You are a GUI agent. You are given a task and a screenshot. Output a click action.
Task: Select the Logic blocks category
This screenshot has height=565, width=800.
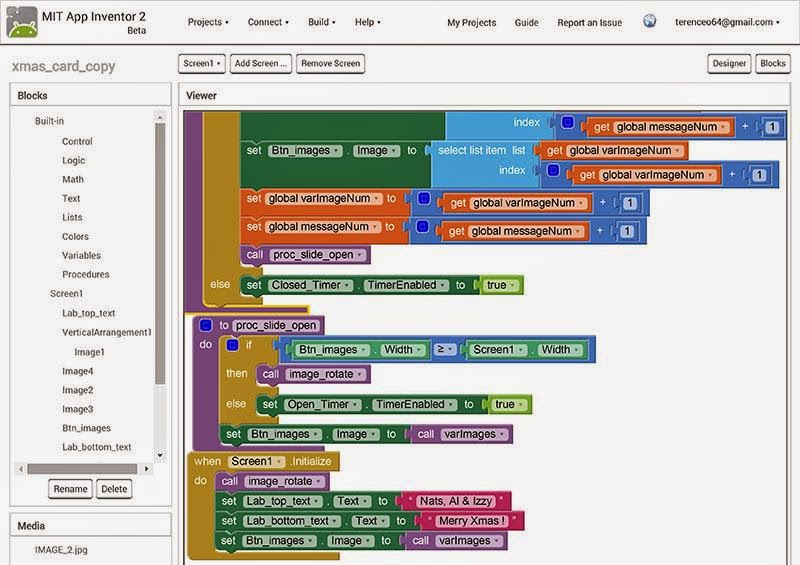point(73,160)
